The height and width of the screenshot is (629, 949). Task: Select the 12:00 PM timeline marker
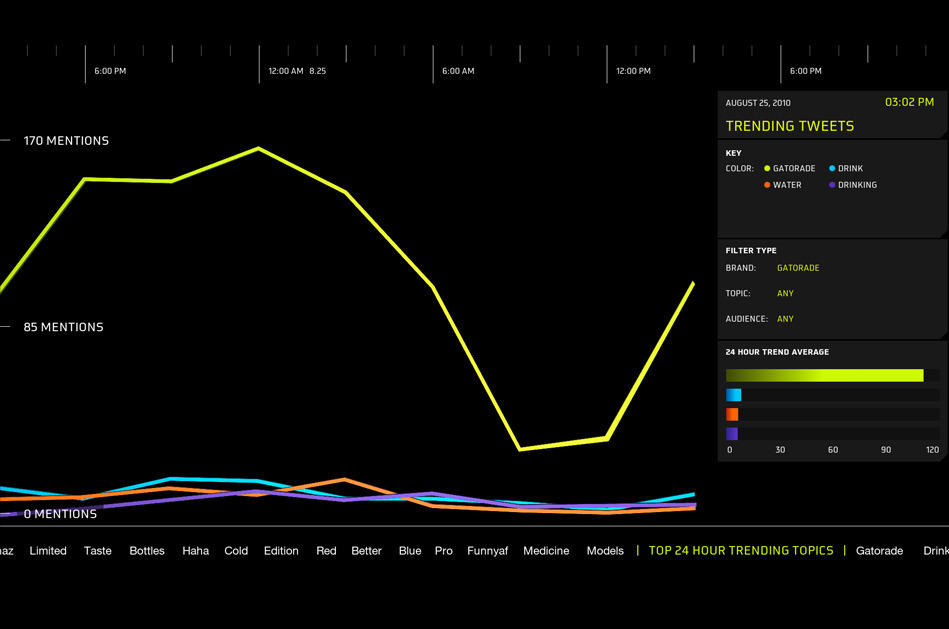(633, 71)
